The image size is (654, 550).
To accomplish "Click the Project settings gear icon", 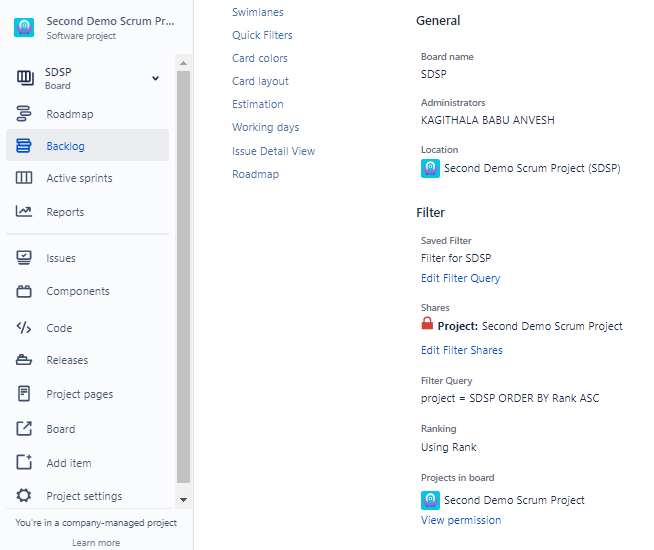I will pyautogui.click(x=24, y=495).
